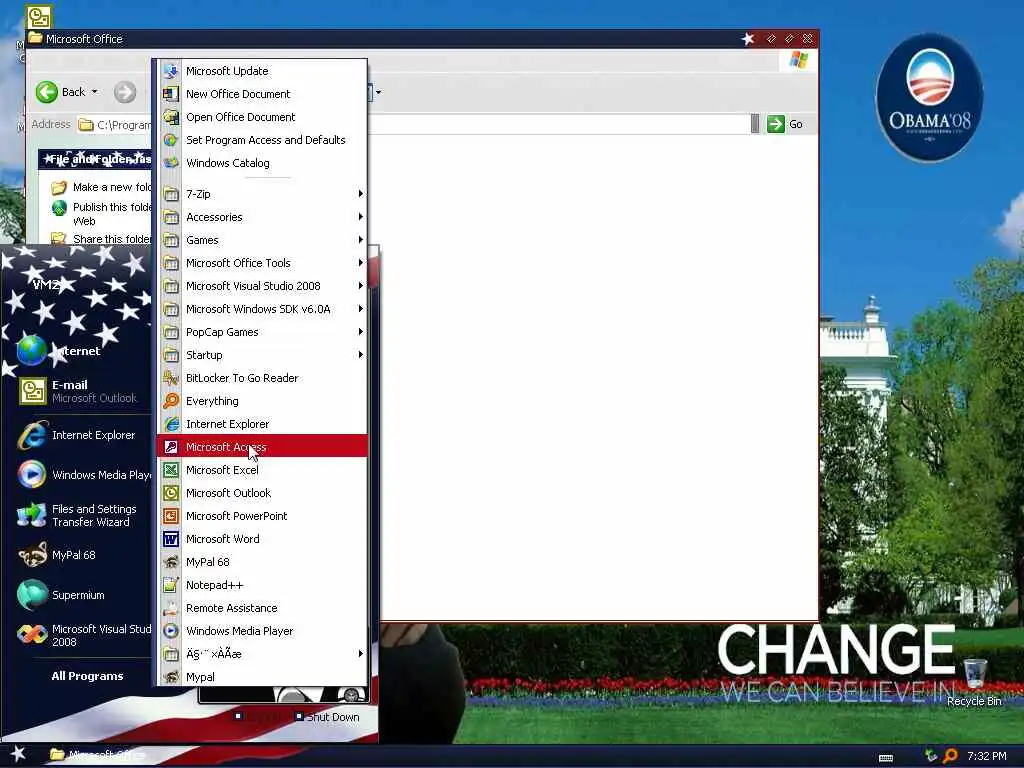Click the Everything search icon in menu
Screen dimensions: 1024x768
[x=171, y=401]
